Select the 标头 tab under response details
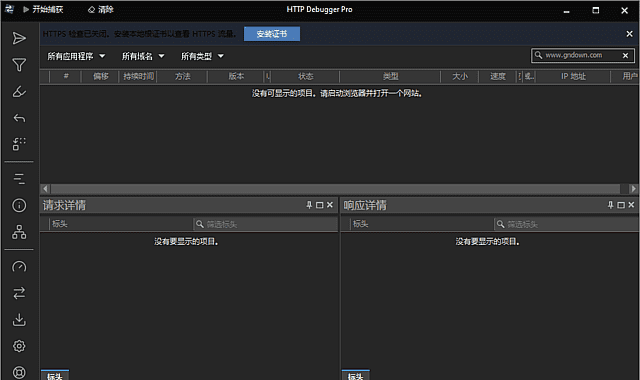Screen dimensions: 640x380 356,375
